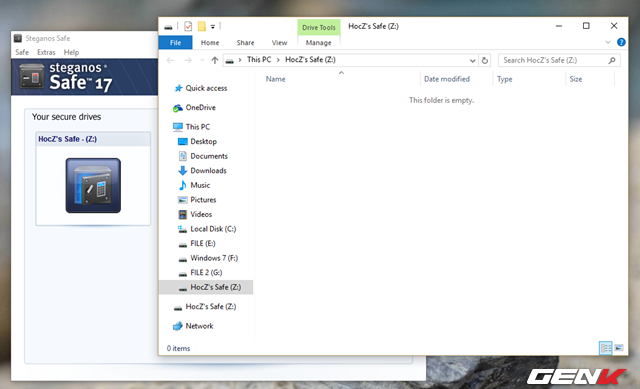Open the Manage ribbon tab

tap(318, 42)
